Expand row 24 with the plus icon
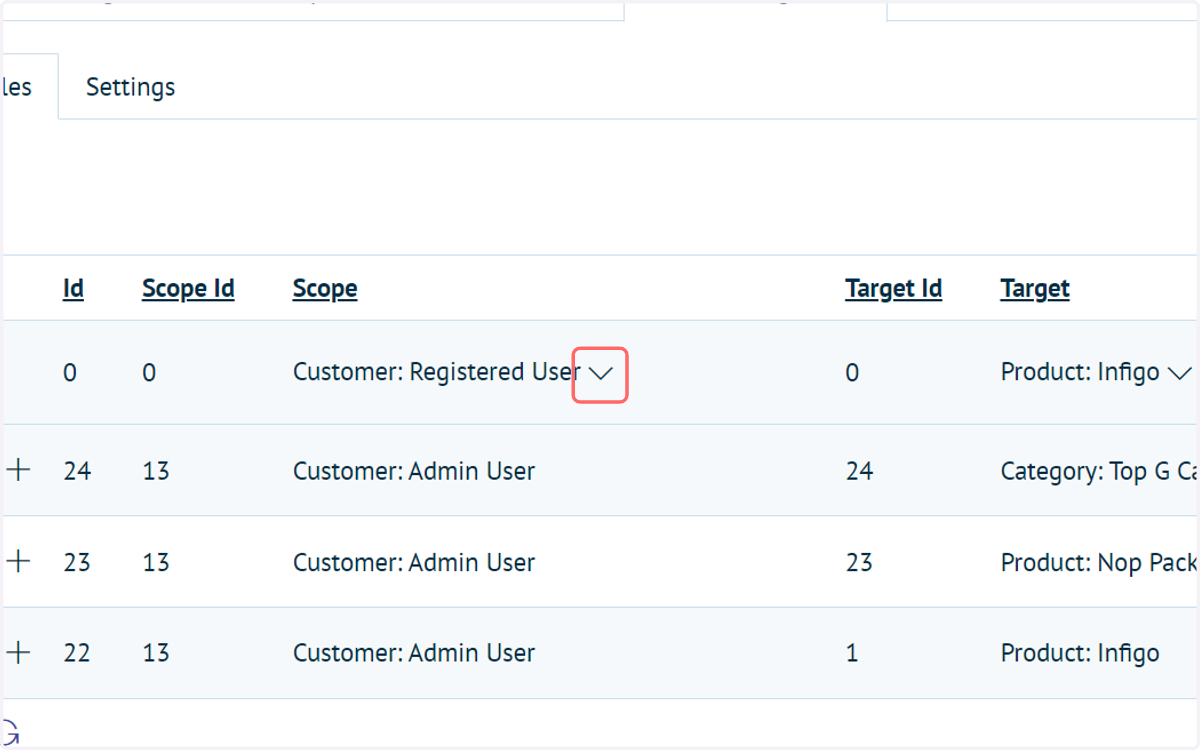The image size is (1200, 750). pyautogui.click(x=19, y=470)
